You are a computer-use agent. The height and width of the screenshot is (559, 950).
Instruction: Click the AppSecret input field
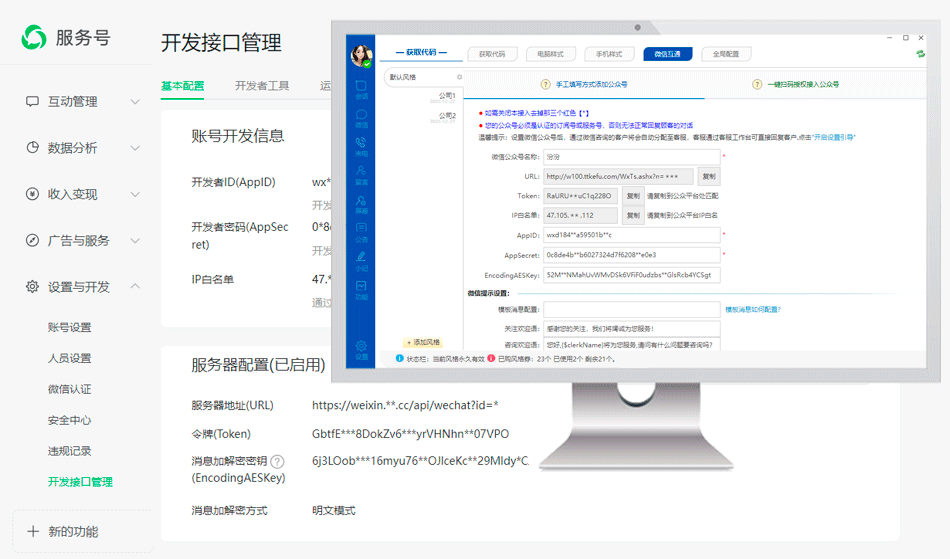point(631,255)
